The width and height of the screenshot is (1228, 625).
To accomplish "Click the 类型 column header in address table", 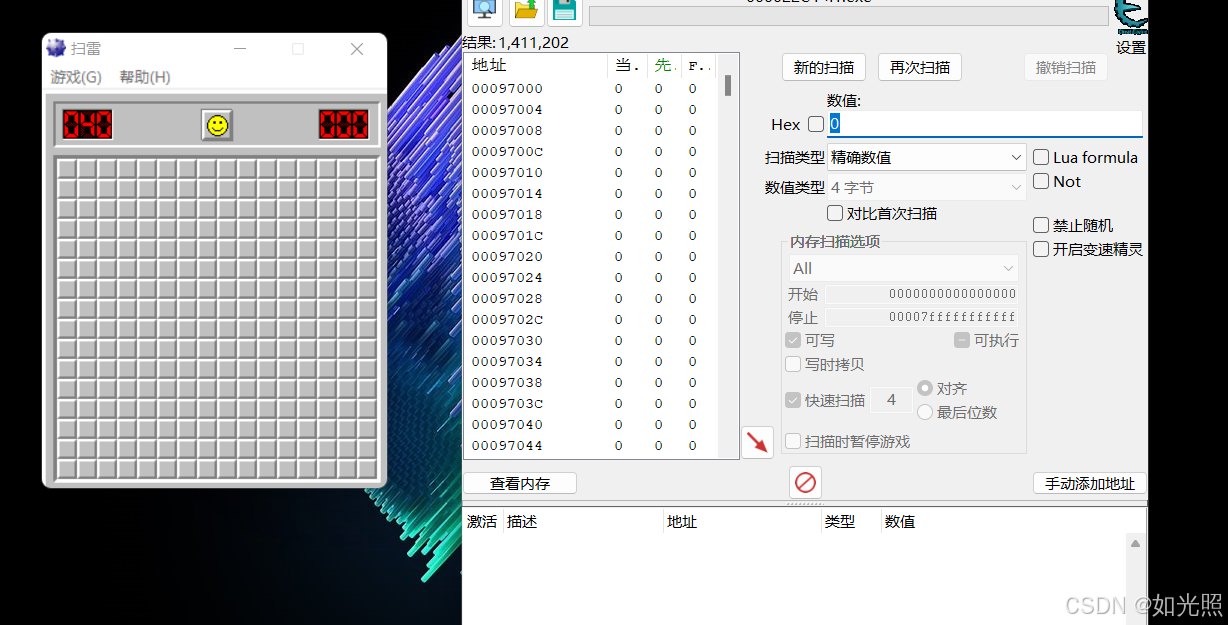I will pyautogui.click(x=851, y=521).
